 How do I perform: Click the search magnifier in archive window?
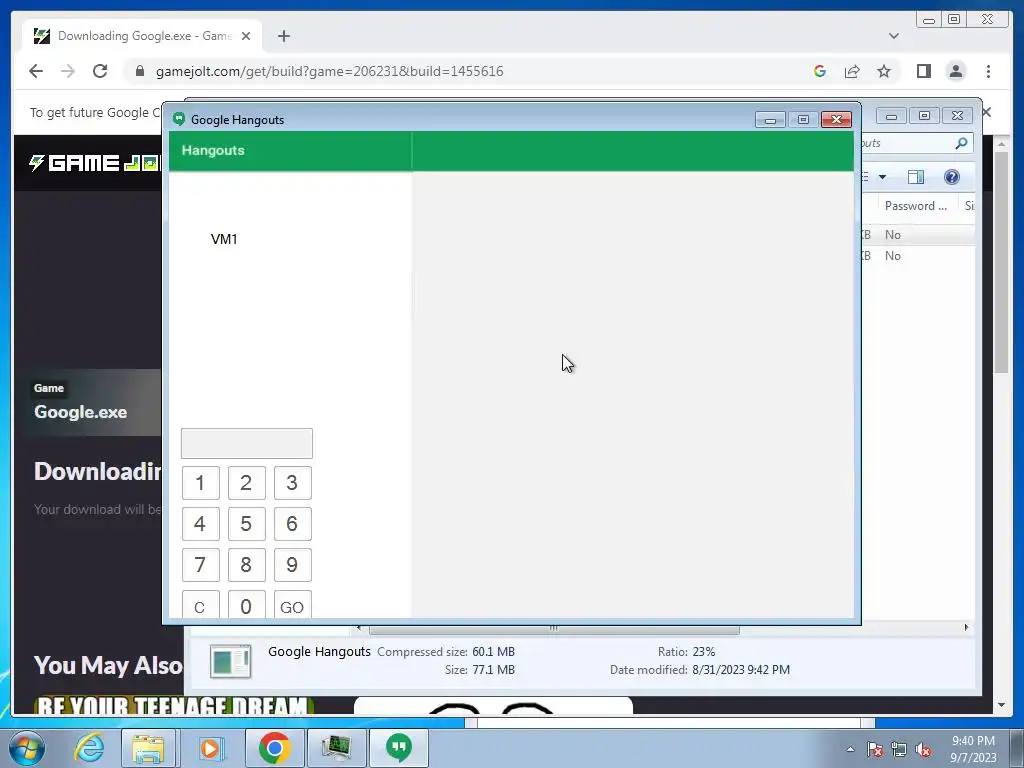point(961,143)
